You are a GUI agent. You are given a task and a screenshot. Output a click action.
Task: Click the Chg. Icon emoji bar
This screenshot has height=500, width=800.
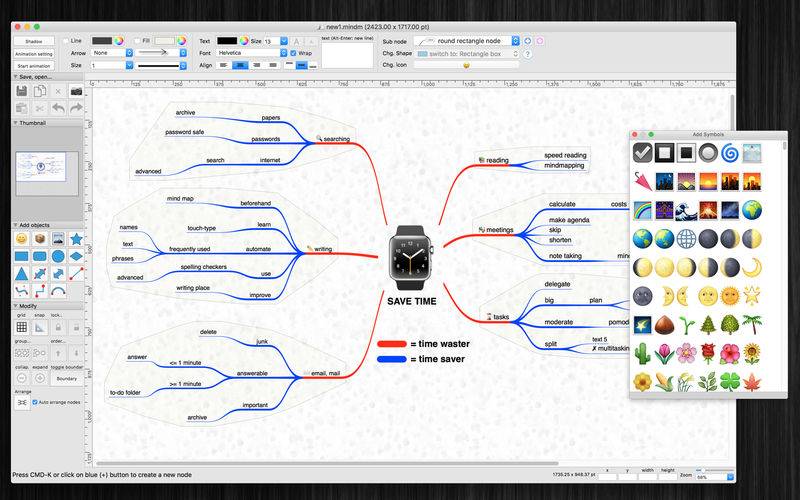coord(466,65)
